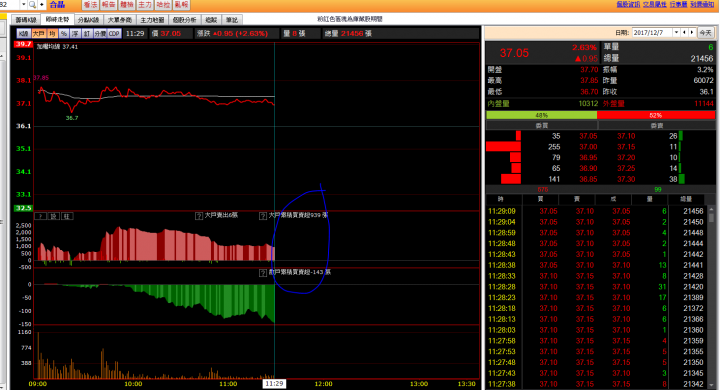Click the red 39.7 upper limit price label
Image resolution: width=720 pixels, height=390 pixels.
[x=23, y=44]
